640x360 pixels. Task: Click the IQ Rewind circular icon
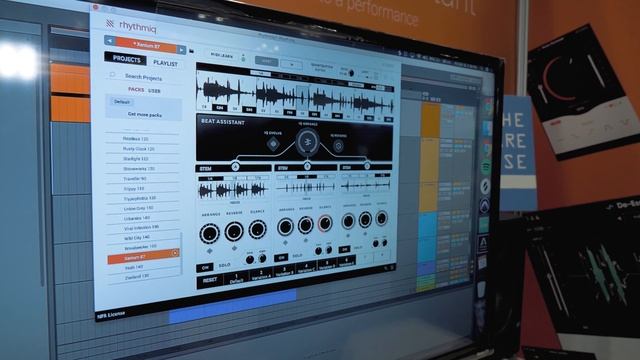pos(338,146)
